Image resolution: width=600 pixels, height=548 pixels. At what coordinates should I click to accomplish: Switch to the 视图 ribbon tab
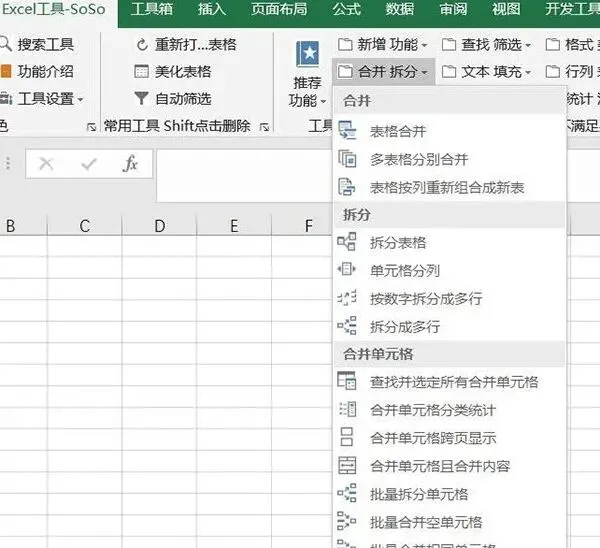(x=506, y=9)
